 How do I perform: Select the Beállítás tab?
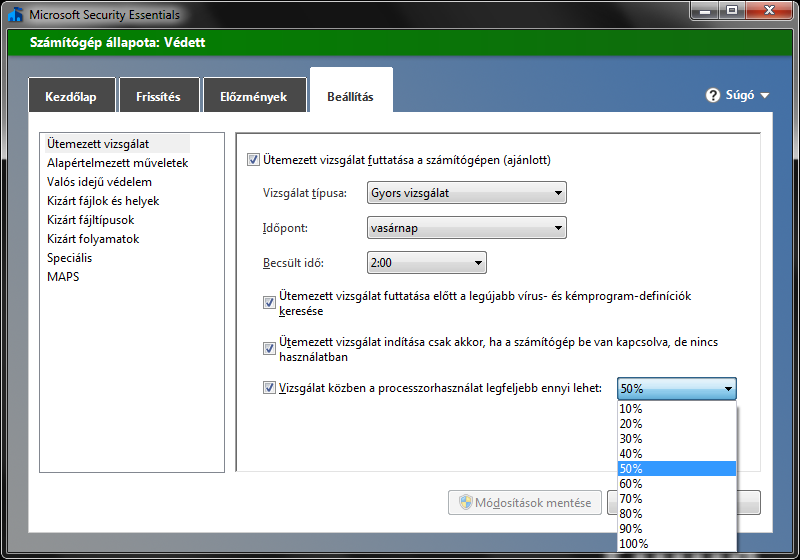click(x=351, y=90)
